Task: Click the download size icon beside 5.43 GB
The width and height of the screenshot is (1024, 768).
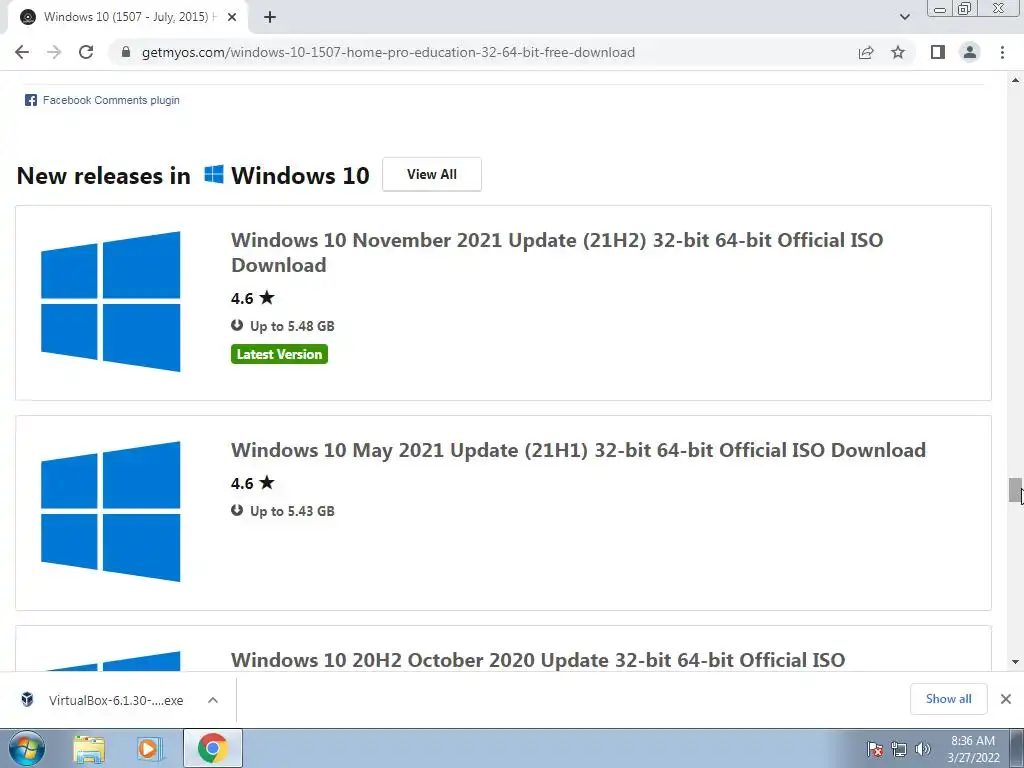Action: click(x=237, y=510)
